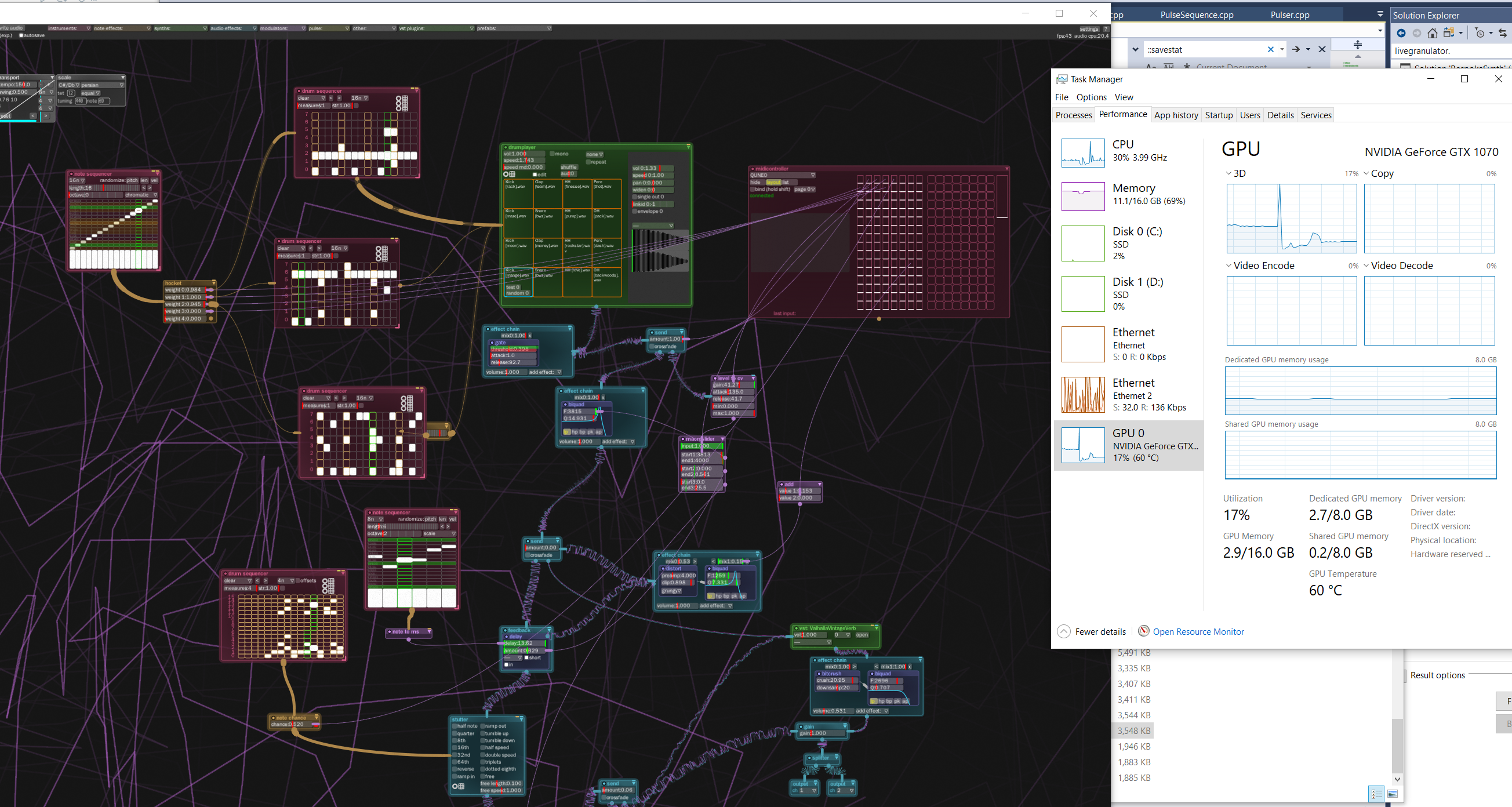Screen dimensions: 1512x807
Task: Select Ethernet 2 performance graph
Action: 1083,394
